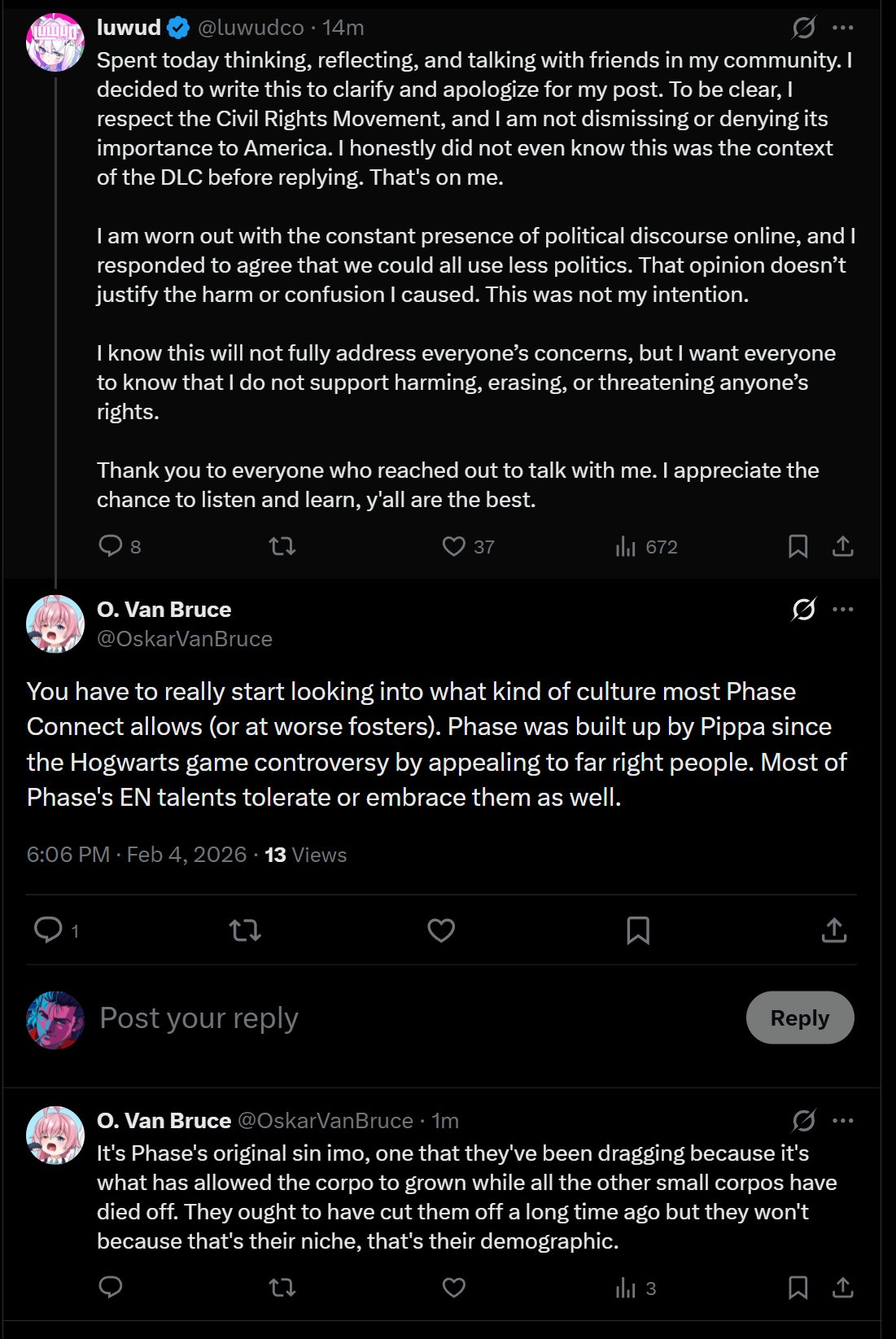Repost the main O. Van Bruce tweet
The image size is (896, 1339).
(x=245, y=930)
